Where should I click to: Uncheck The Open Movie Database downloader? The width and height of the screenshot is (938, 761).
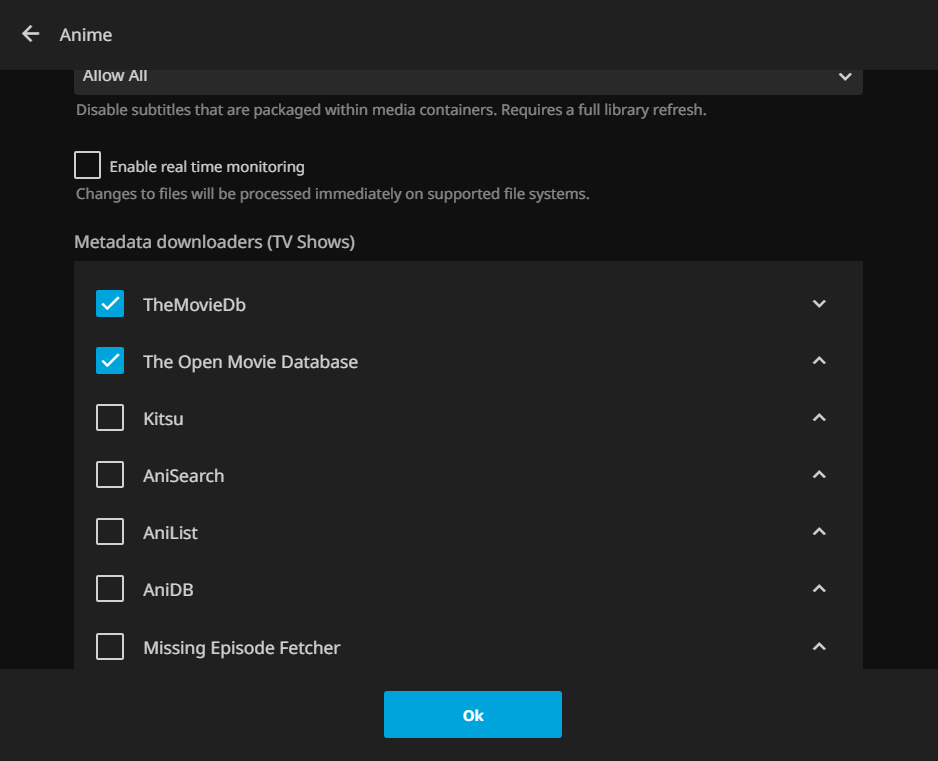click(110, 361)
